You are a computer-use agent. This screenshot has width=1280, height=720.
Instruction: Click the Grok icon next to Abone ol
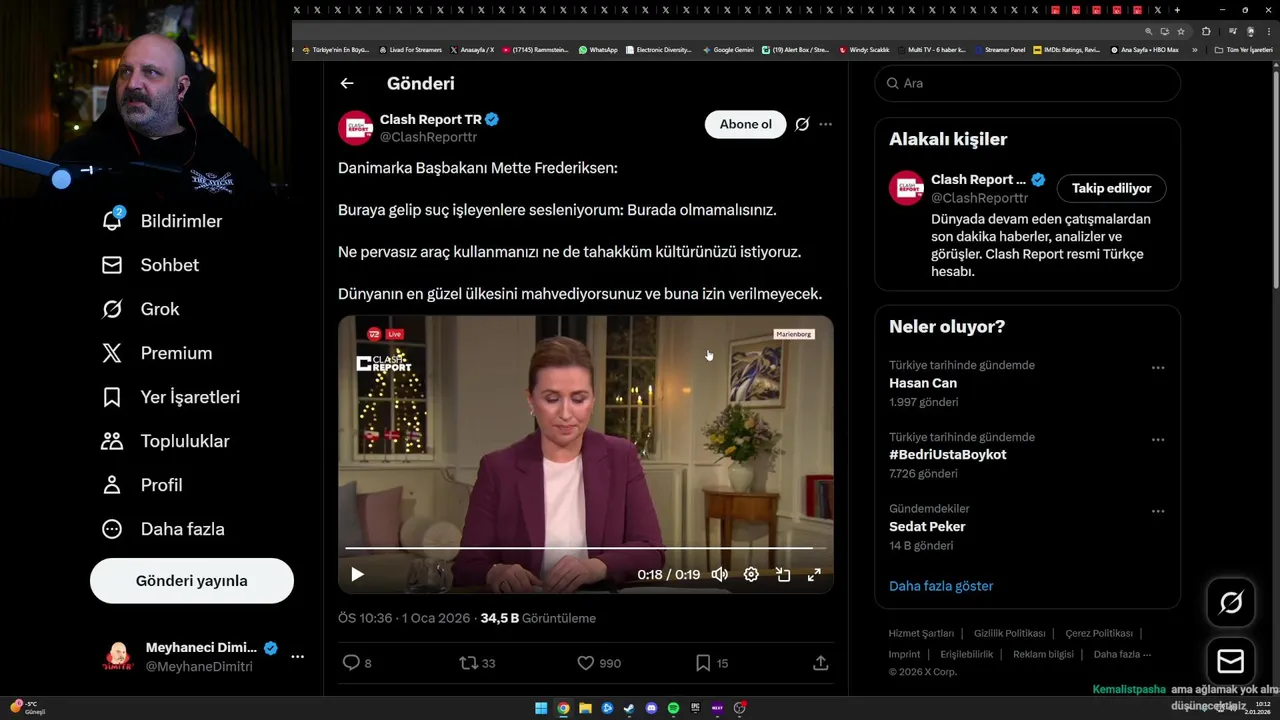(802, 124)
